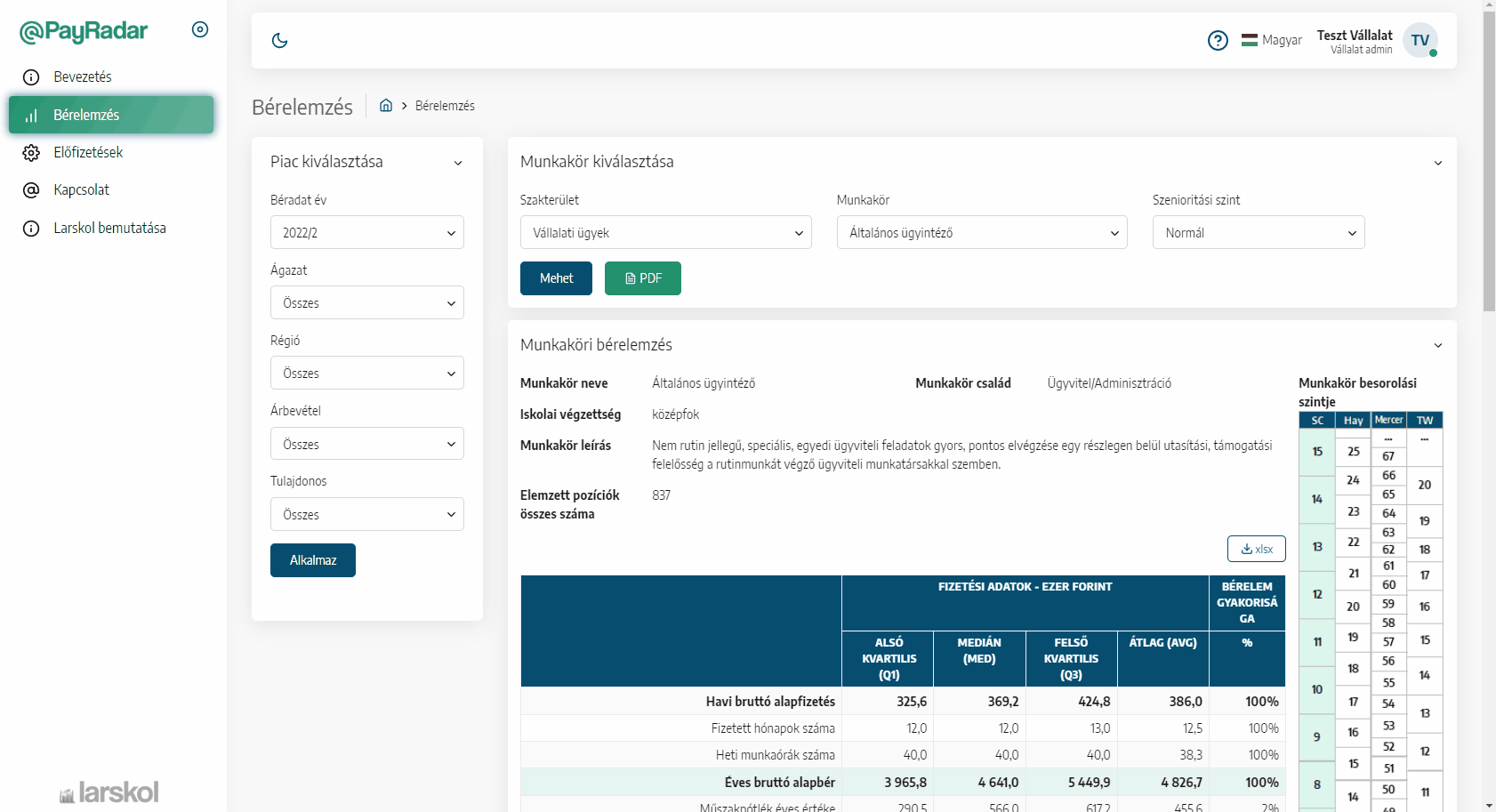Screen dimensions: 1496x812
Task: Export report with PDF button
Action: pos(642,278)
